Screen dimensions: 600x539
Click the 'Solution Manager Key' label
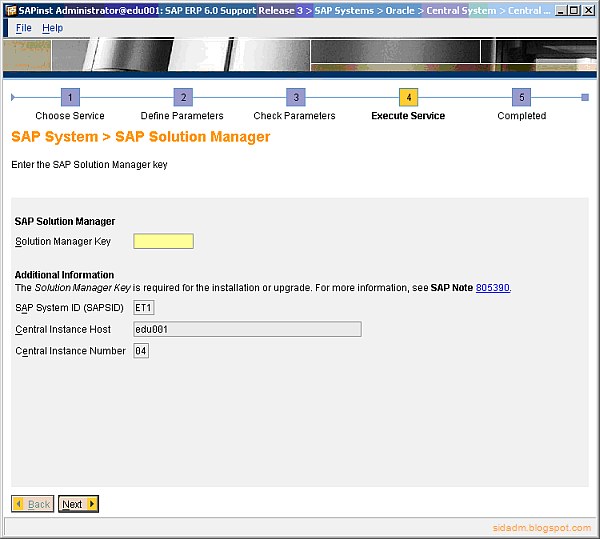click(63, 242)
